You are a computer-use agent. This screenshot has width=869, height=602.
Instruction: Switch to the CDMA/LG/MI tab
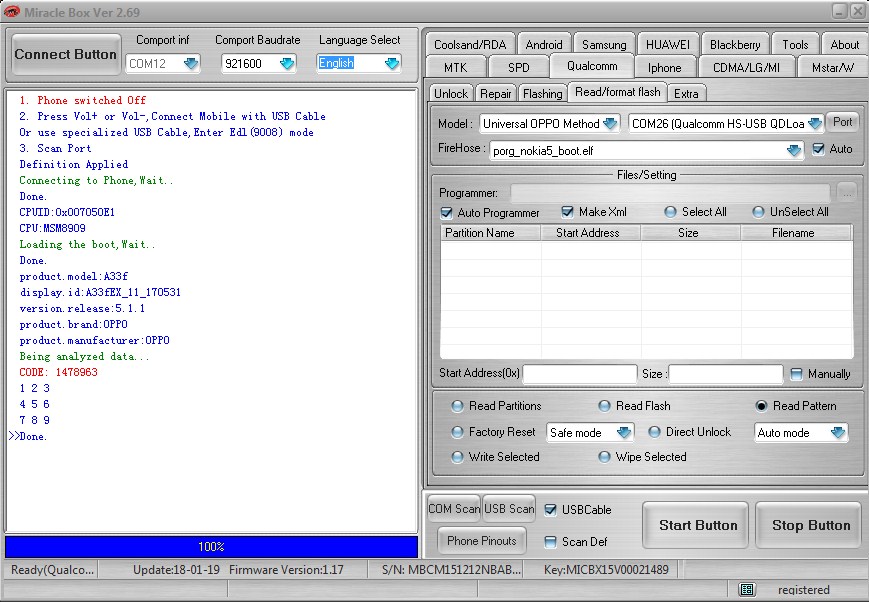click(746, 67)
